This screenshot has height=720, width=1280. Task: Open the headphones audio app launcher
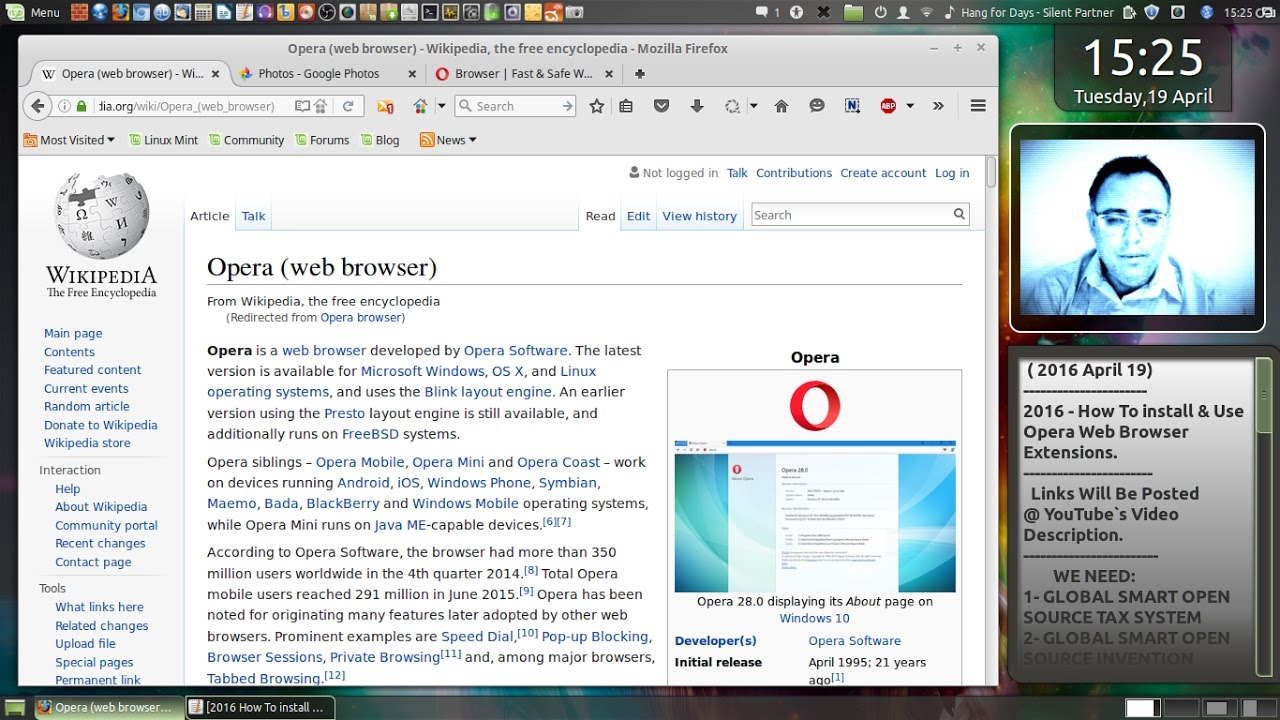[x=265, y=12]
